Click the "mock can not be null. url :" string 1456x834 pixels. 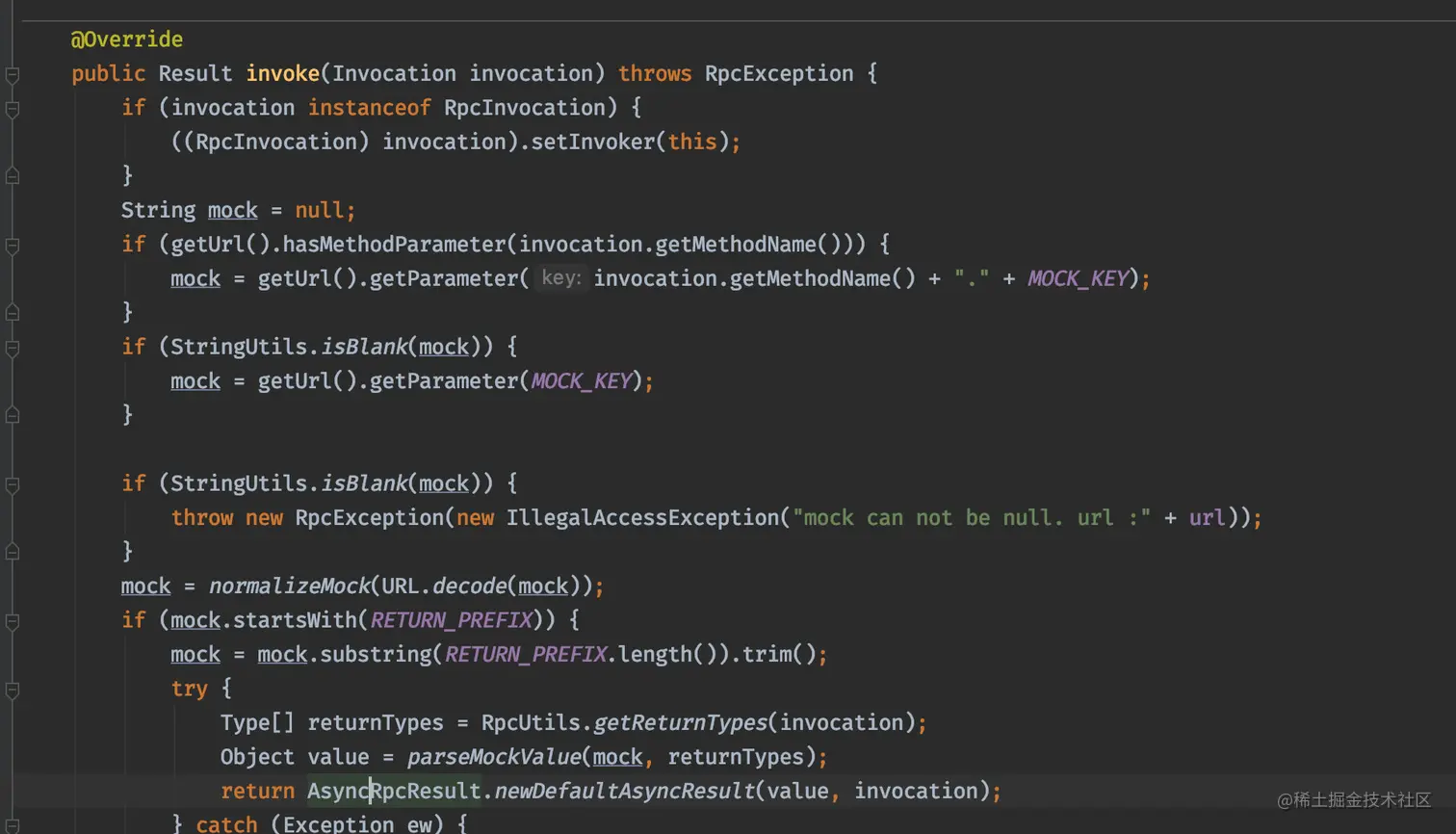(x=972, y=518)
